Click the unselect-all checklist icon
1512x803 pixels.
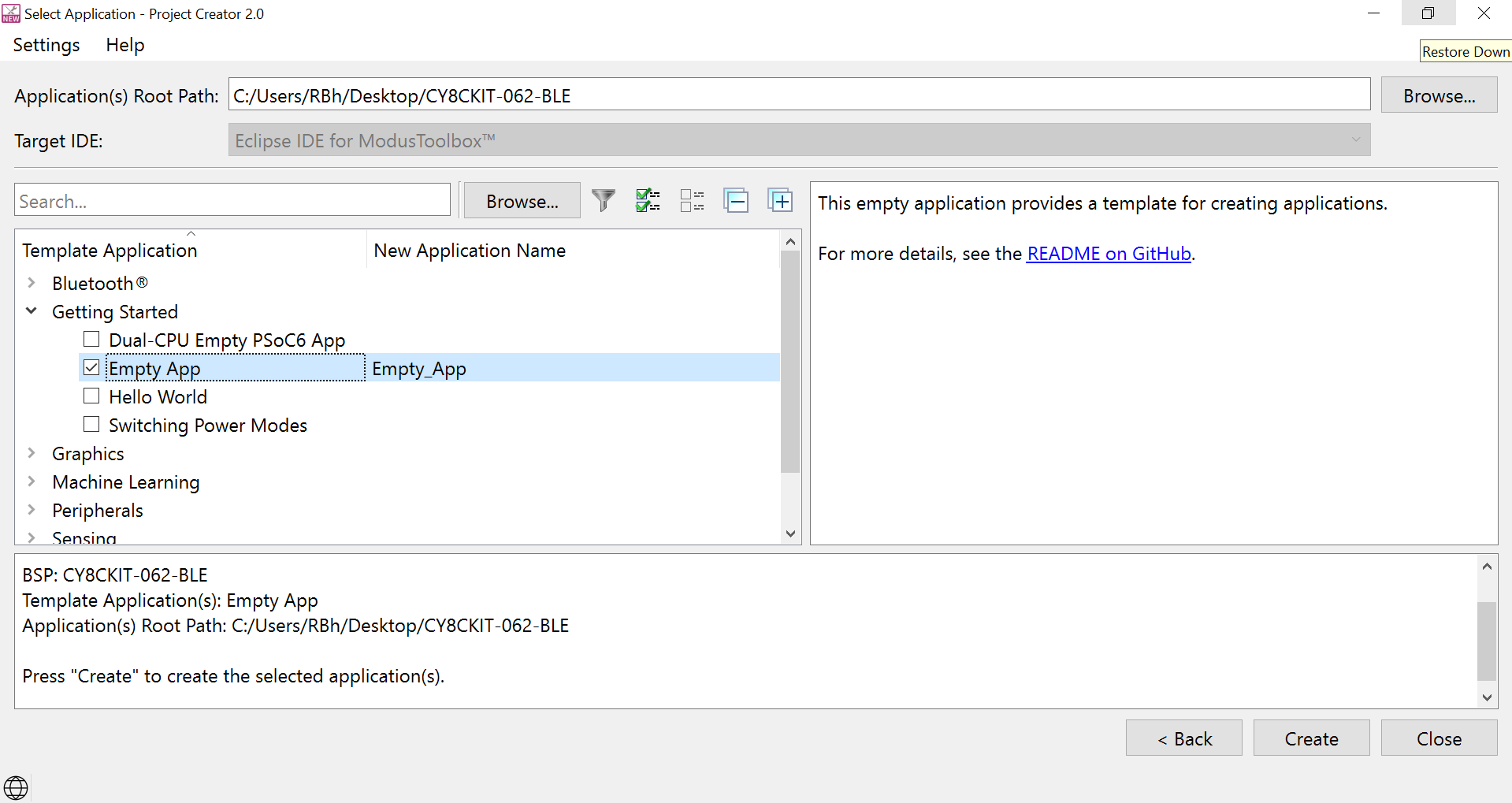pyautogui.click(x=692, y=201)
